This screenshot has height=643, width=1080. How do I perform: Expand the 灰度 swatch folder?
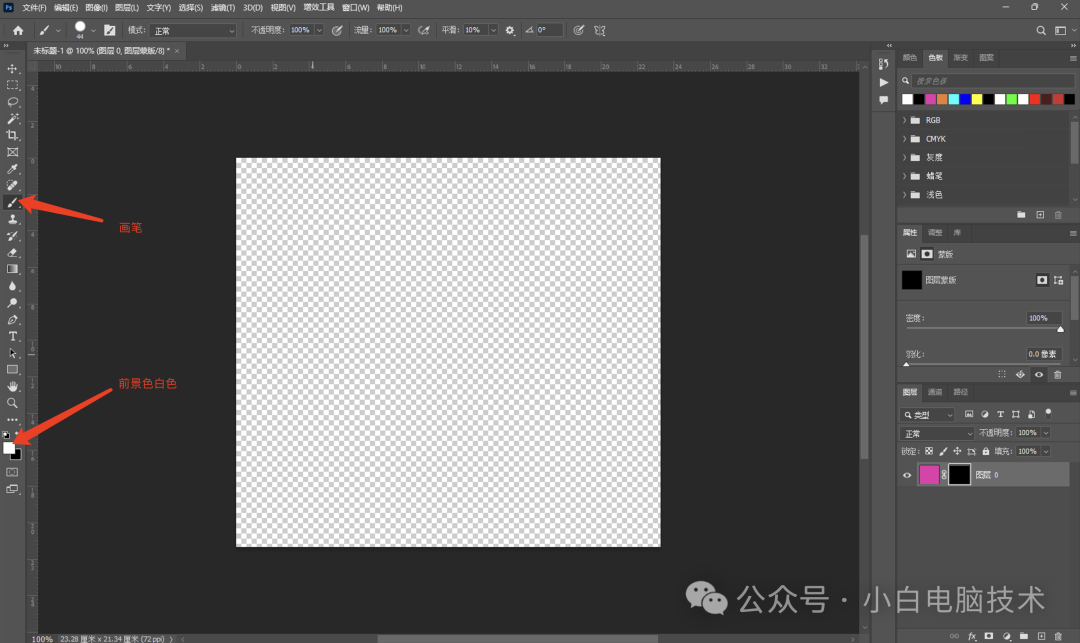point(904,157)
